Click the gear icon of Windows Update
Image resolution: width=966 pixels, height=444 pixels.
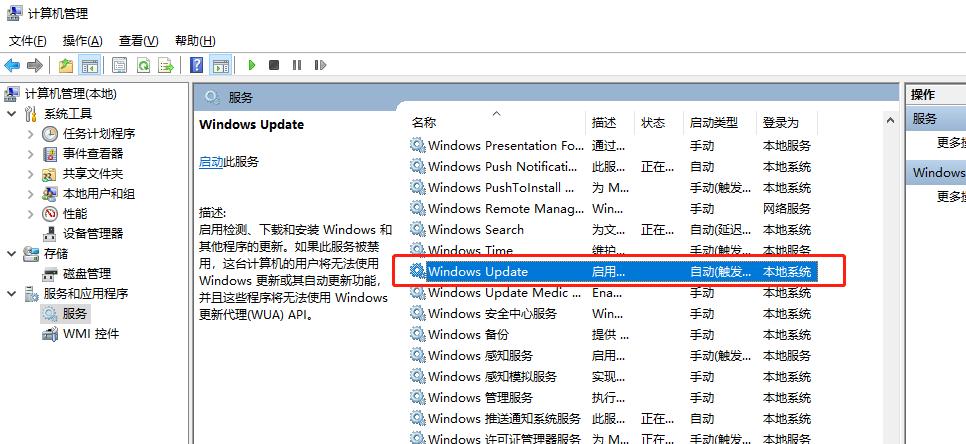coord(418,271)
